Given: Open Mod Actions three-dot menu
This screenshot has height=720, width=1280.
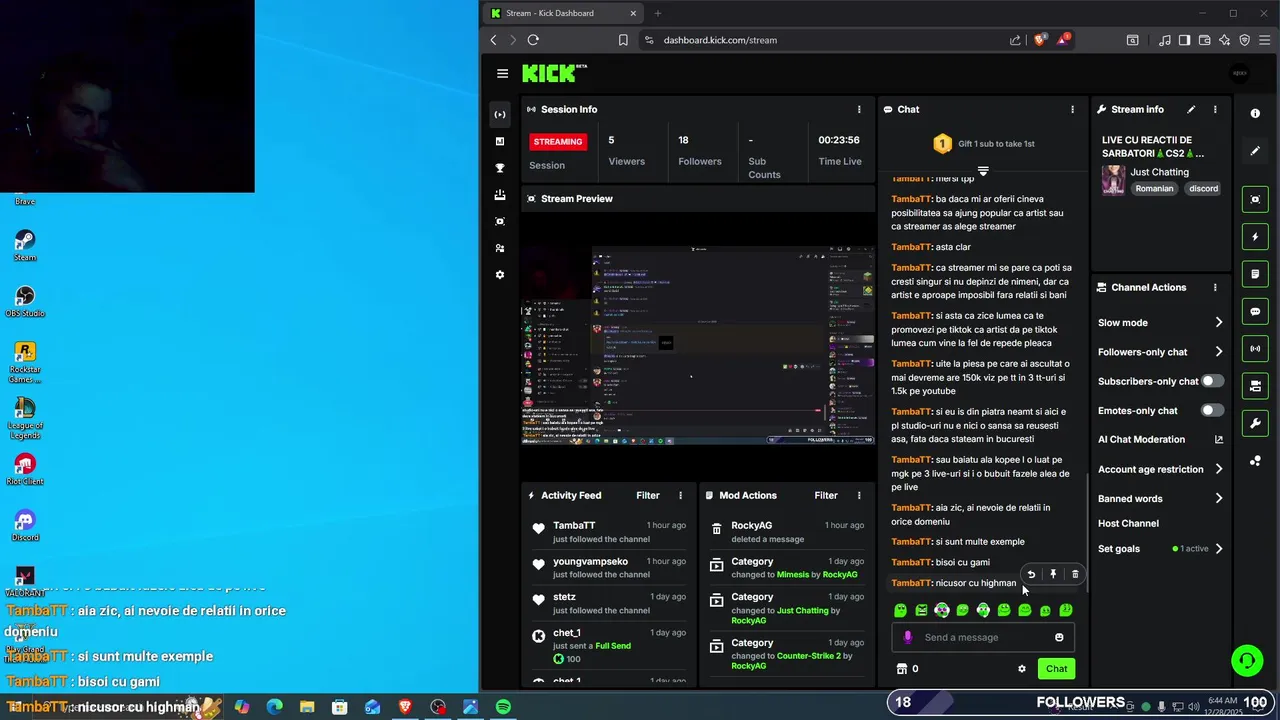Looking at the screenshot, I should [x=859, y=495].
